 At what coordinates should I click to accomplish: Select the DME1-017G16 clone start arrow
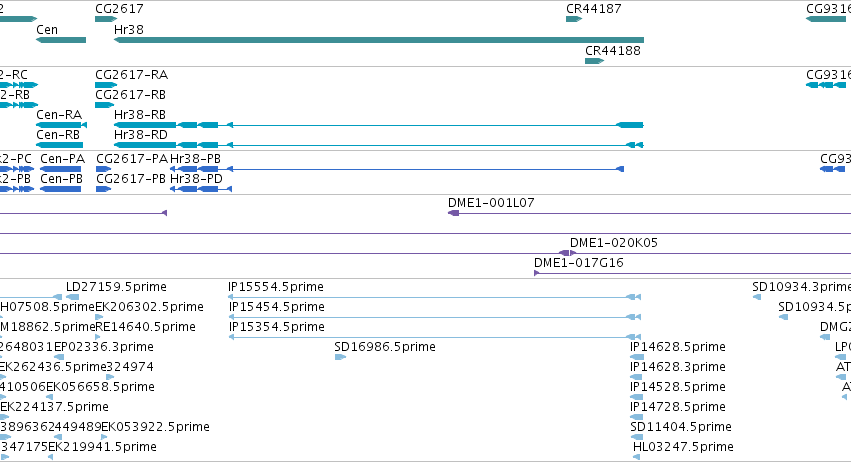coord(536,273)
